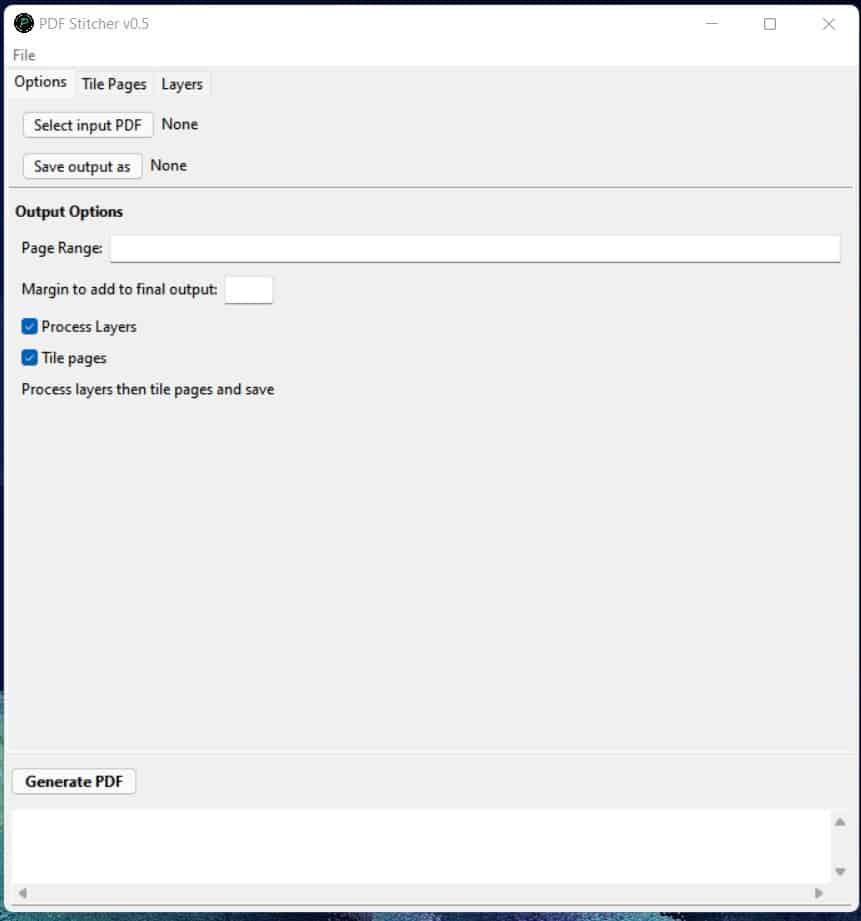861x921 pixels.
Task: Minimize the PDF Stitcher window
Action: coord(711,24)
